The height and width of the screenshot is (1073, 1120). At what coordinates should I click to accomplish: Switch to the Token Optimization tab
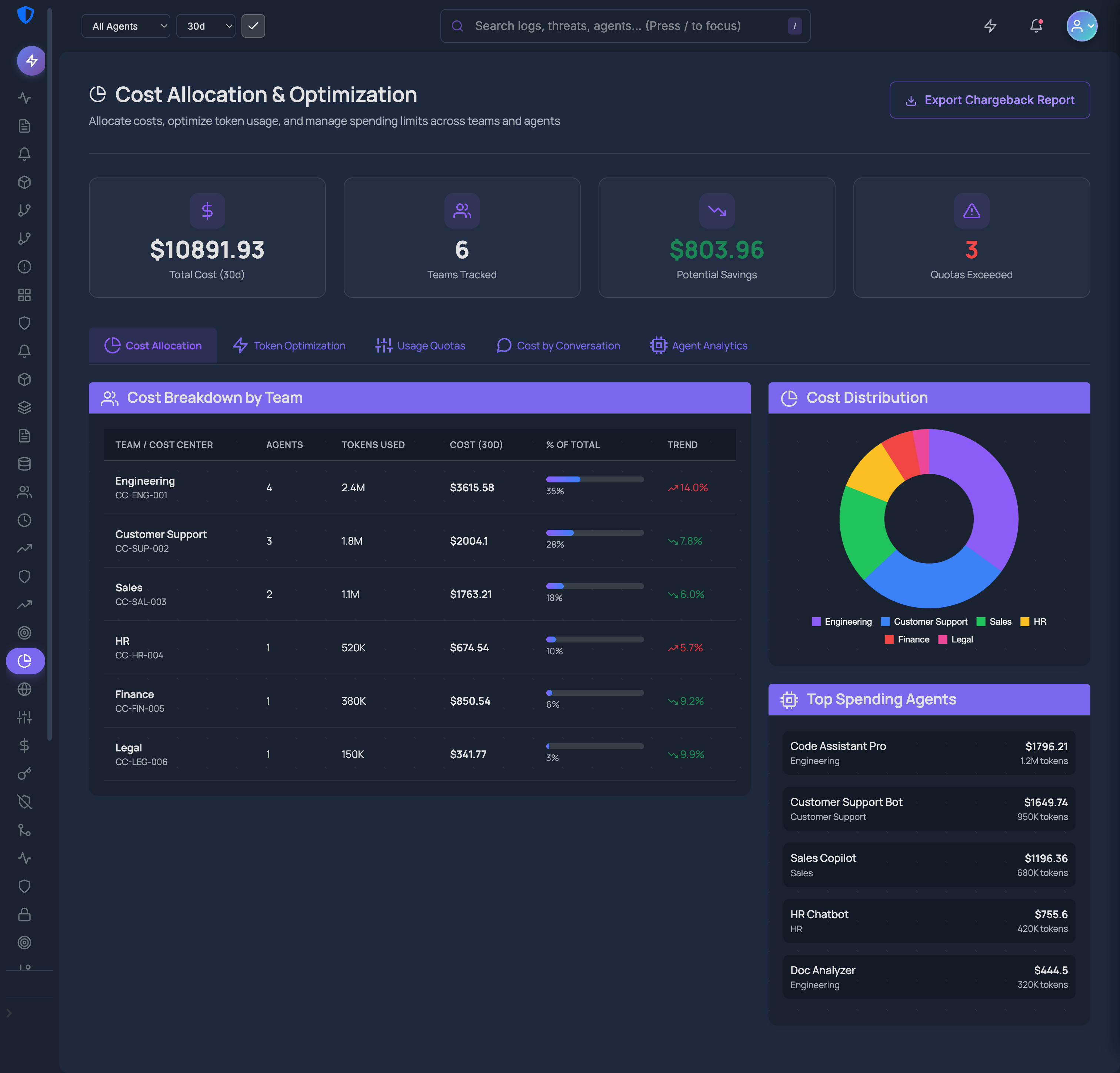[x=289, y=345]
